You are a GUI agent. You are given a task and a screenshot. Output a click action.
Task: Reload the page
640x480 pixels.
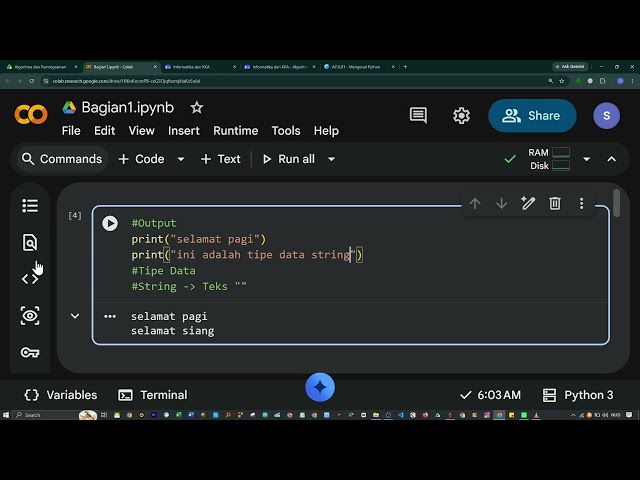[31, 81]
